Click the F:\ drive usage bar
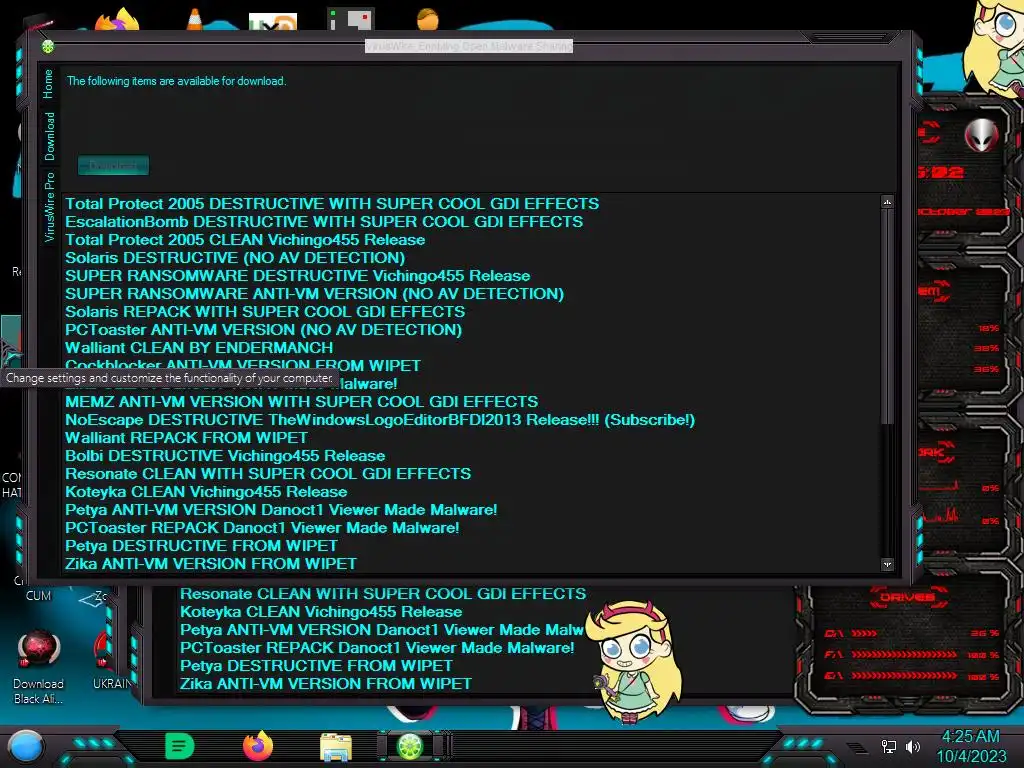Screen dimensions: 1024x768 904,654
